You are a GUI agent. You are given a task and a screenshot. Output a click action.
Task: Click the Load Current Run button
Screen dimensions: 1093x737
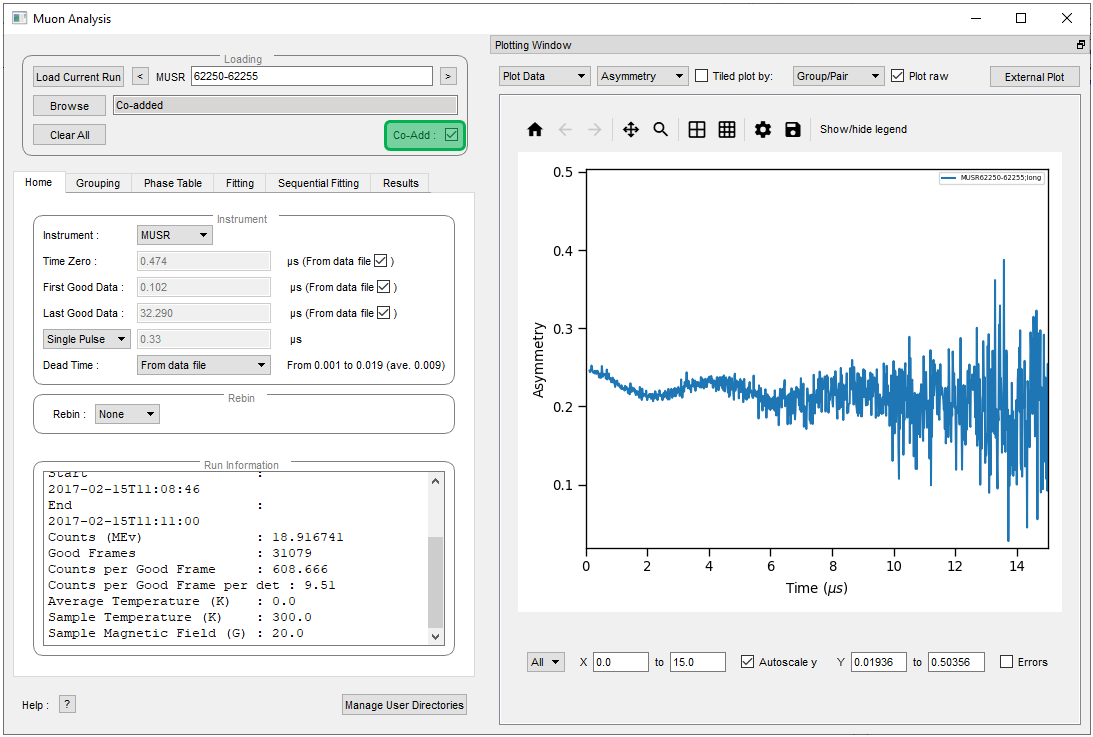coord(78,77)
